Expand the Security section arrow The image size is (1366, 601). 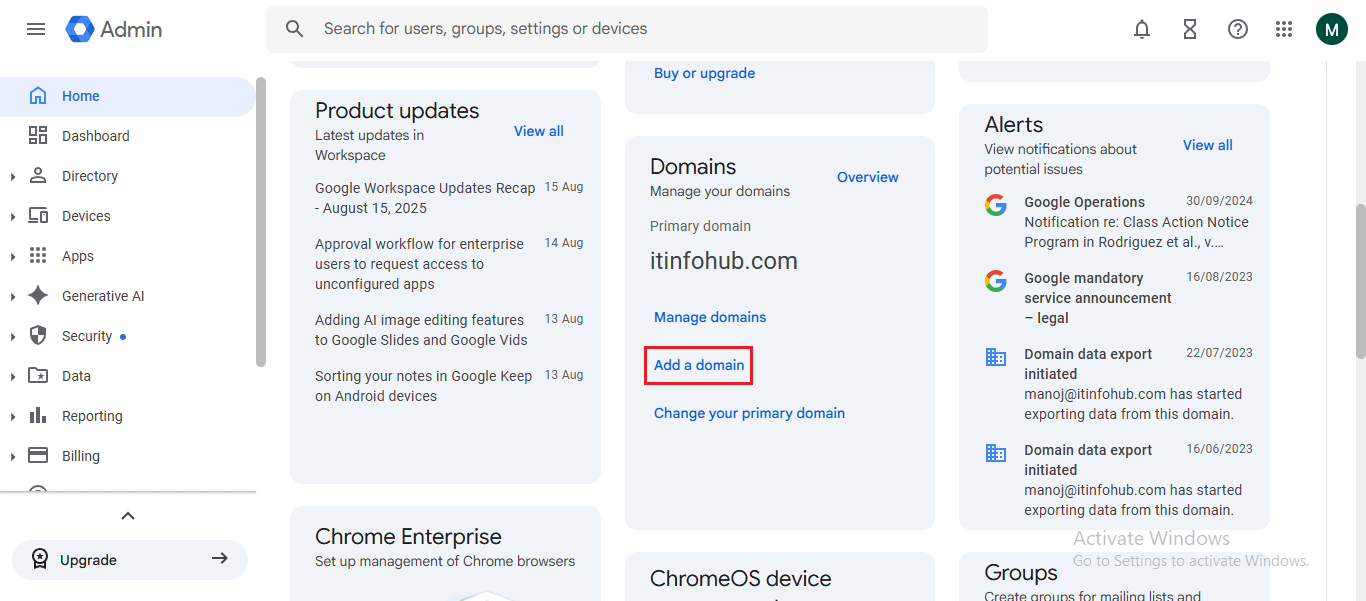click(13, 337)
